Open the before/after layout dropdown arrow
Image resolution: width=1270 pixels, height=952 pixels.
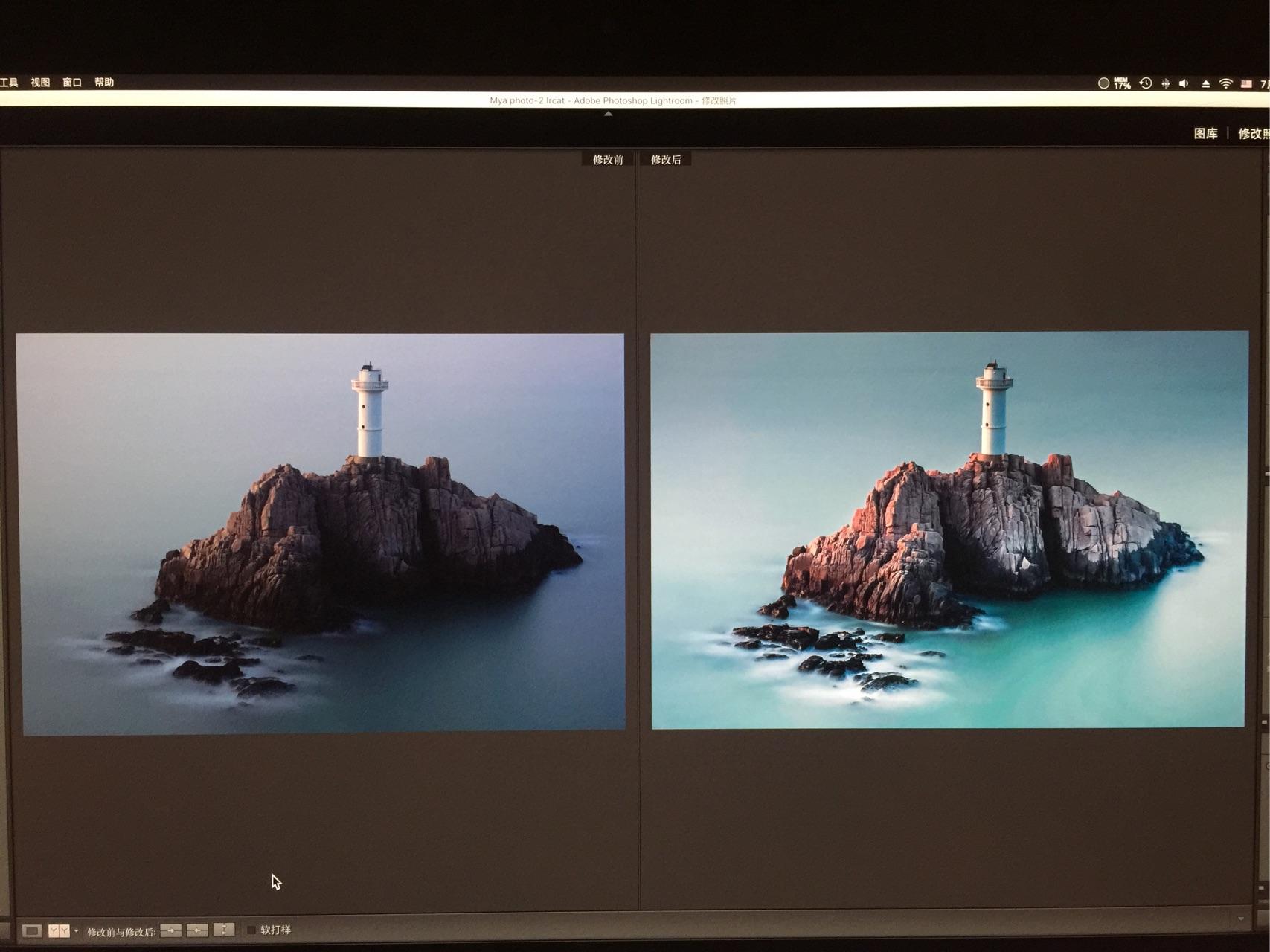76,930
